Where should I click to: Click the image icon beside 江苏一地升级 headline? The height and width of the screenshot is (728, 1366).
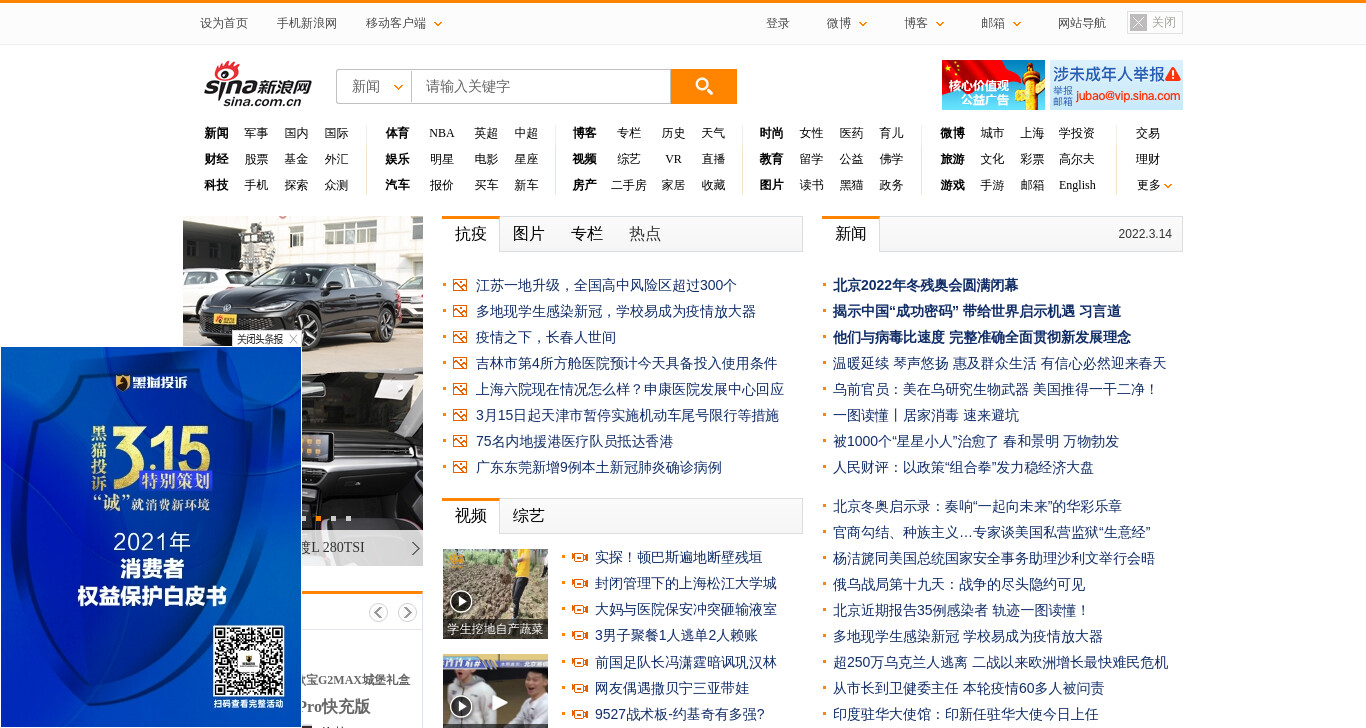[460, 285]
